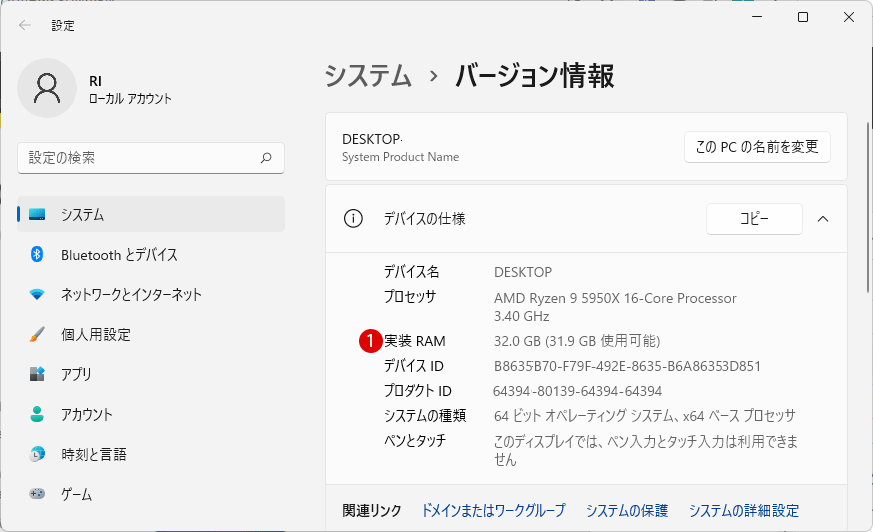Open Bluetooth とデバイス settings
This screenshot has width=873, height=532.
151,254
